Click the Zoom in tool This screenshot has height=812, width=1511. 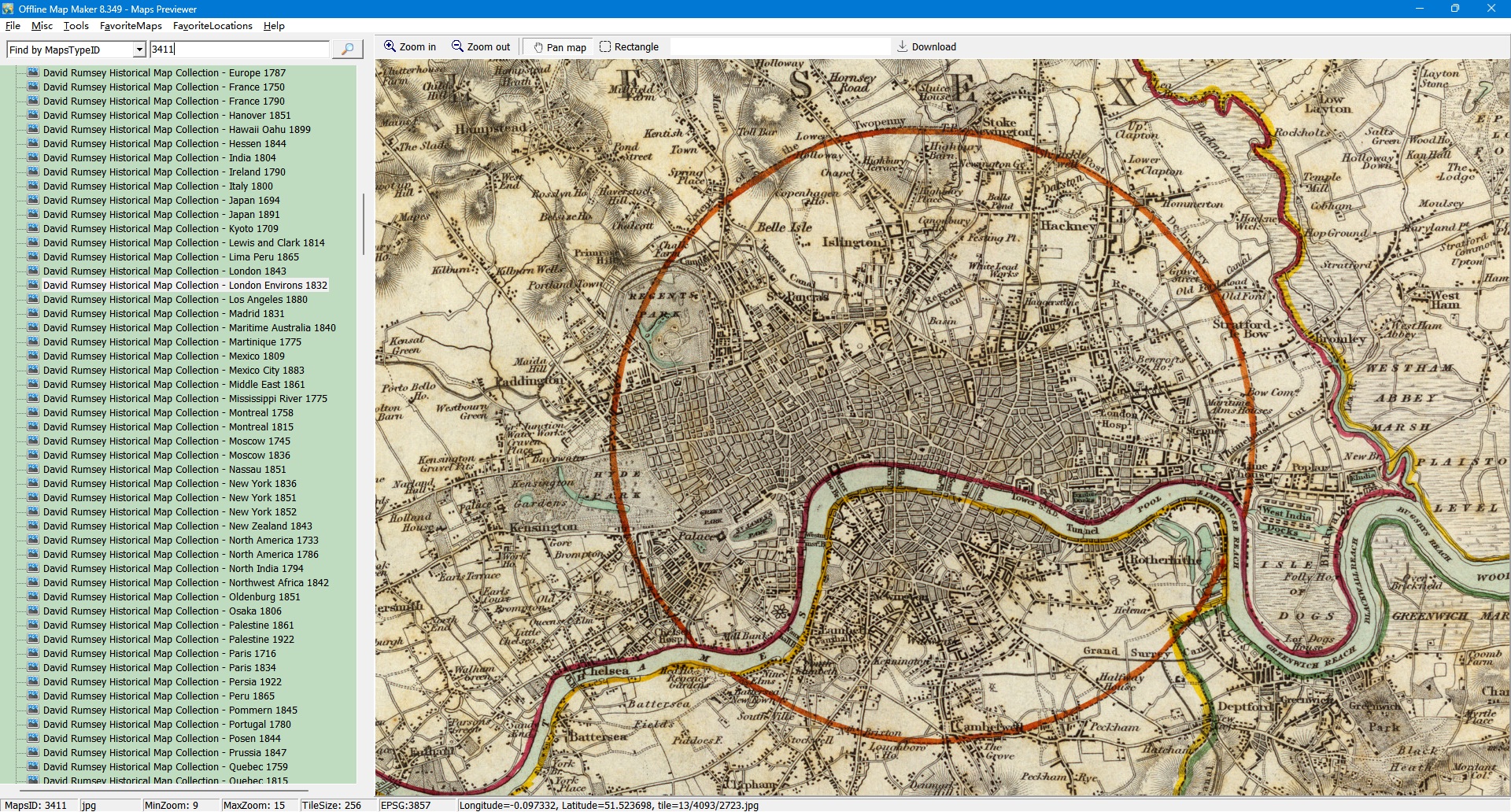[409, 47]
